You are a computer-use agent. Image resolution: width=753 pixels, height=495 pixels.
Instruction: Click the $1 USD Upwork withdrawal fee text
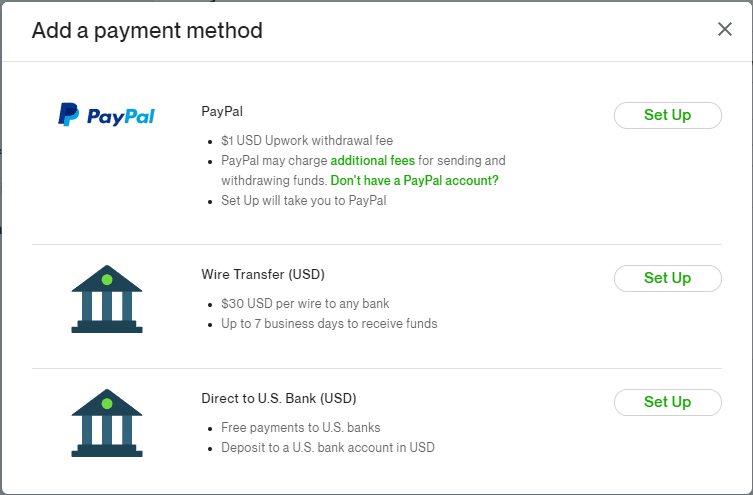[x=314, y=140]
